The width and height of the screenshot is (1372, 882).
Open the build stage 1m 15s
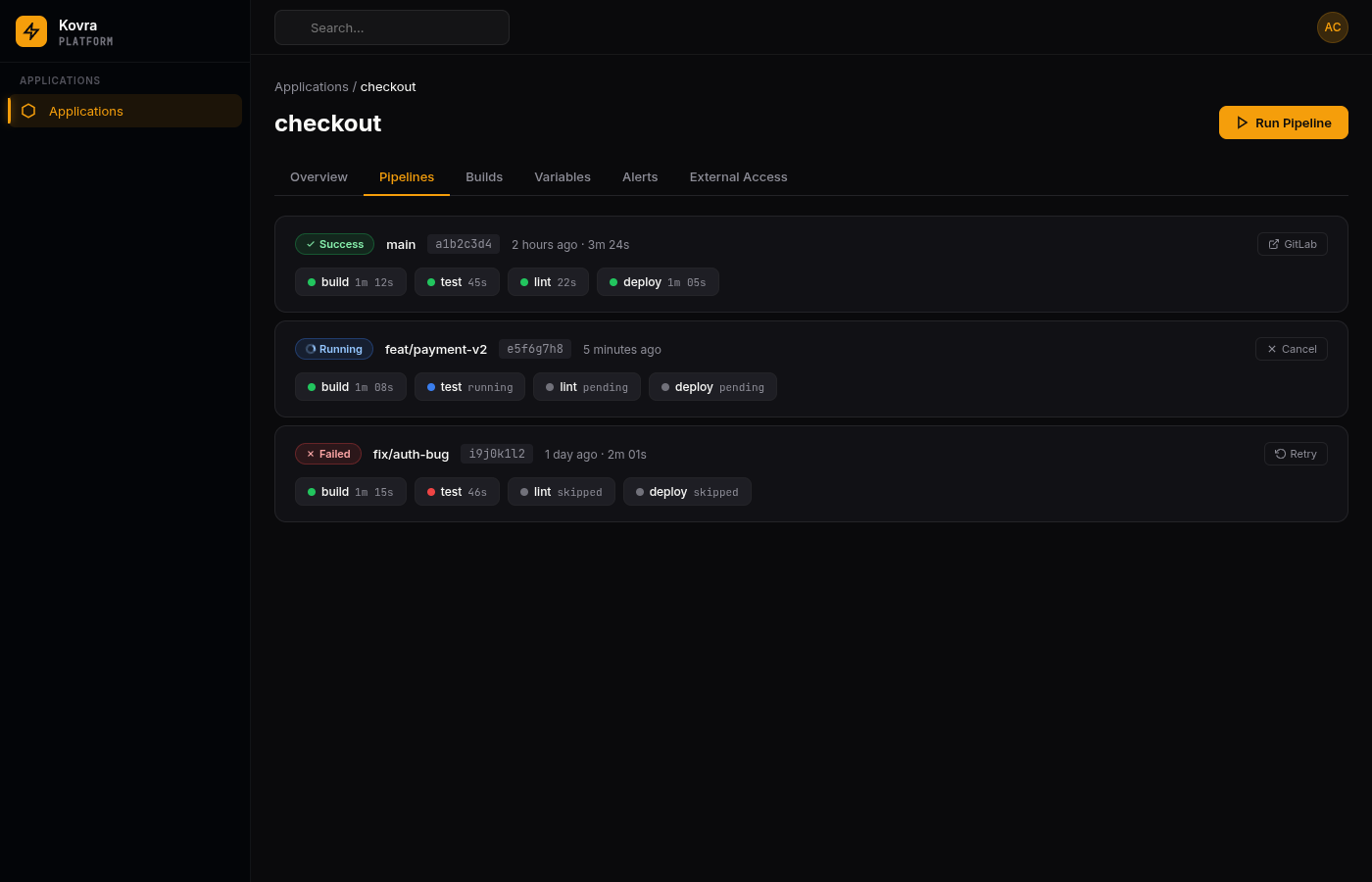click(x=351, y=492)
